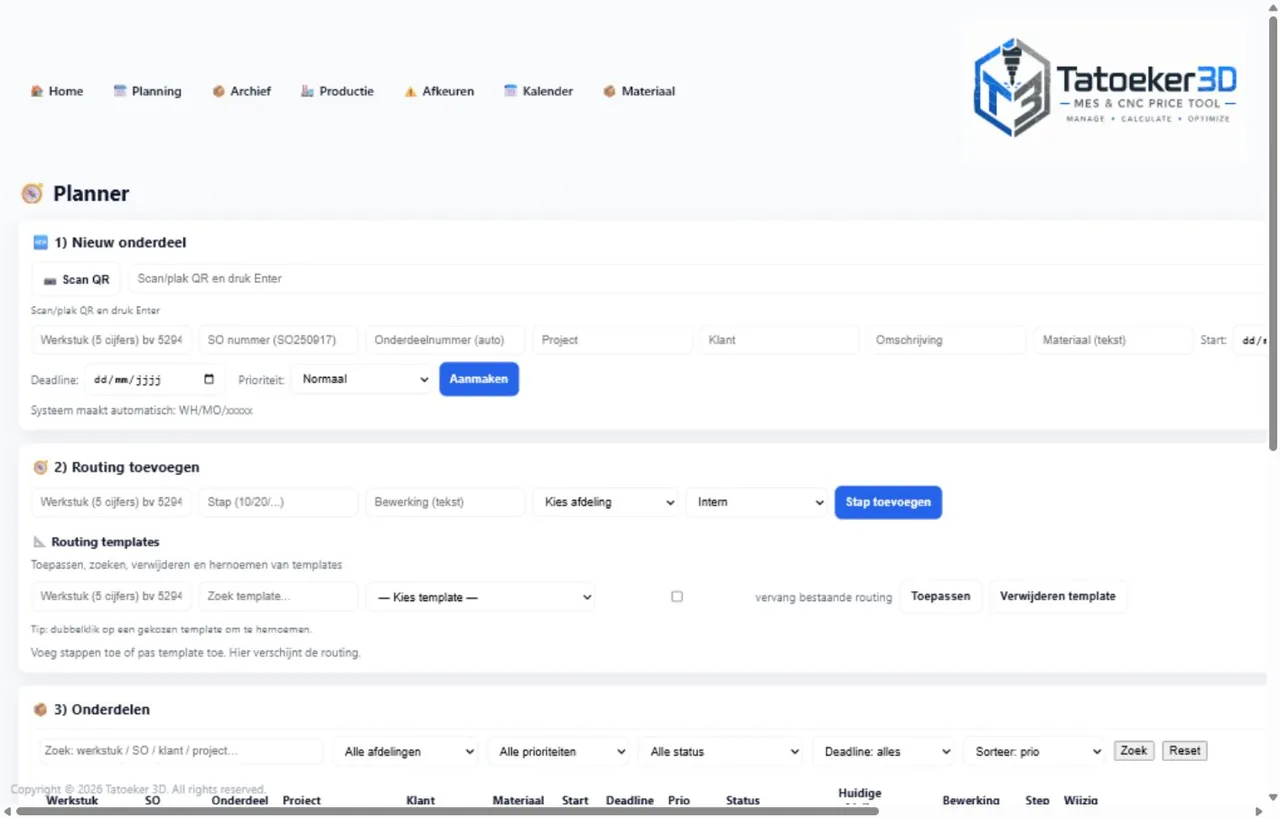This screenshot has width=1280, height=818.
Task: Click the Deadline column header
Action: 630,801
